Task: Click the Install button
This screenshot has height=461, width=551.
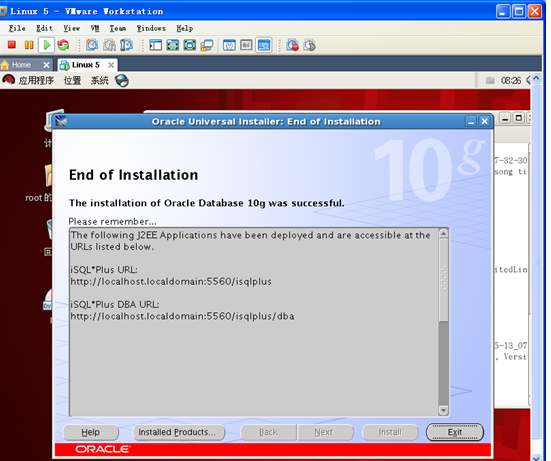Action: [390, 432]
